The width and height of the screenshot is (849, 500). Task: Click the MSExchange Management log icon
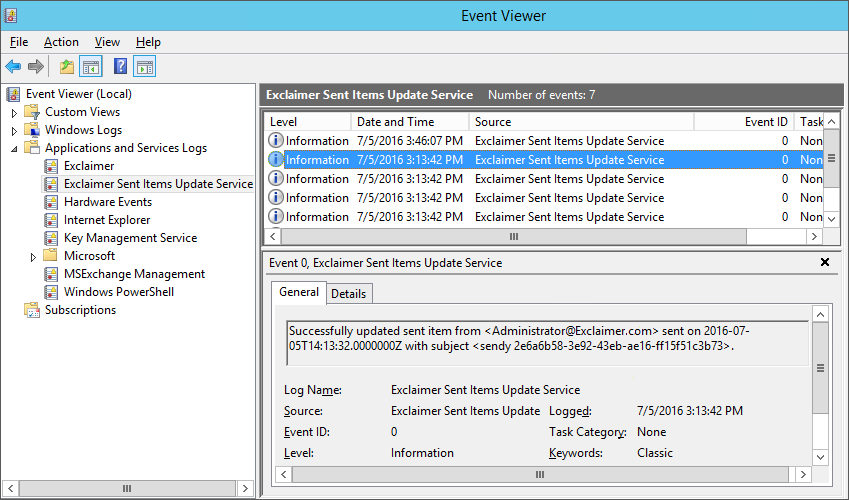coord(51,274)
